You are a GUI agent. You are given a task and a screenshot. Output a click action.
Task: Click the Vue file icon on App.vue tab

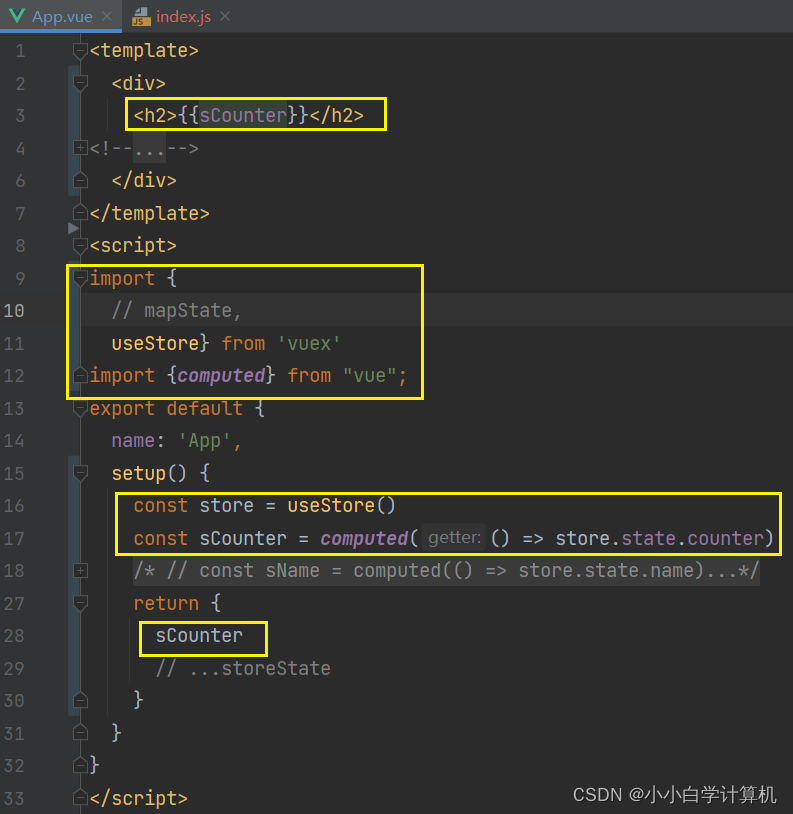coord(17,16)
